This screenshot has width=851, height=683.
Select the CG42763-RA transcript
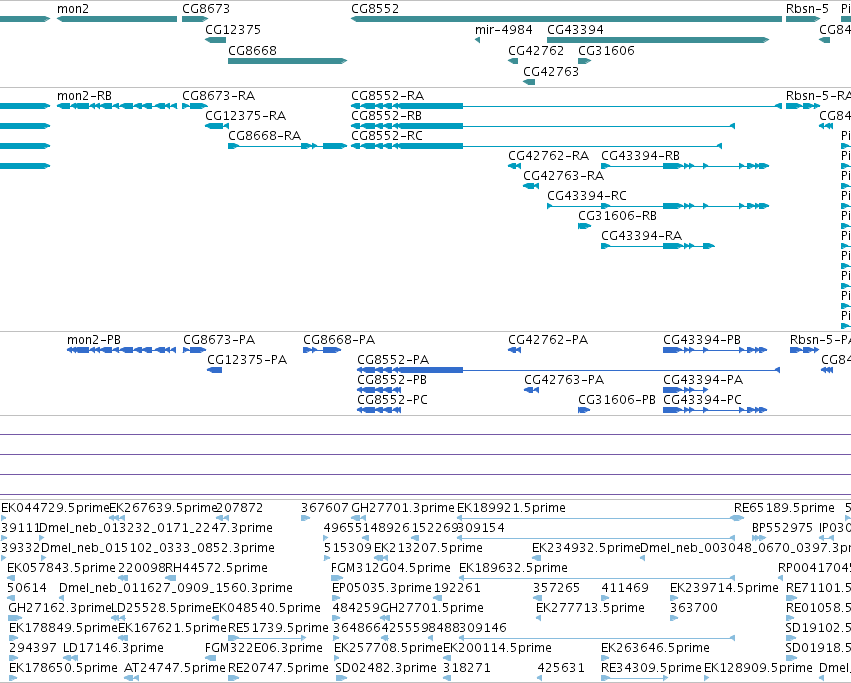[x=531, y=186]
